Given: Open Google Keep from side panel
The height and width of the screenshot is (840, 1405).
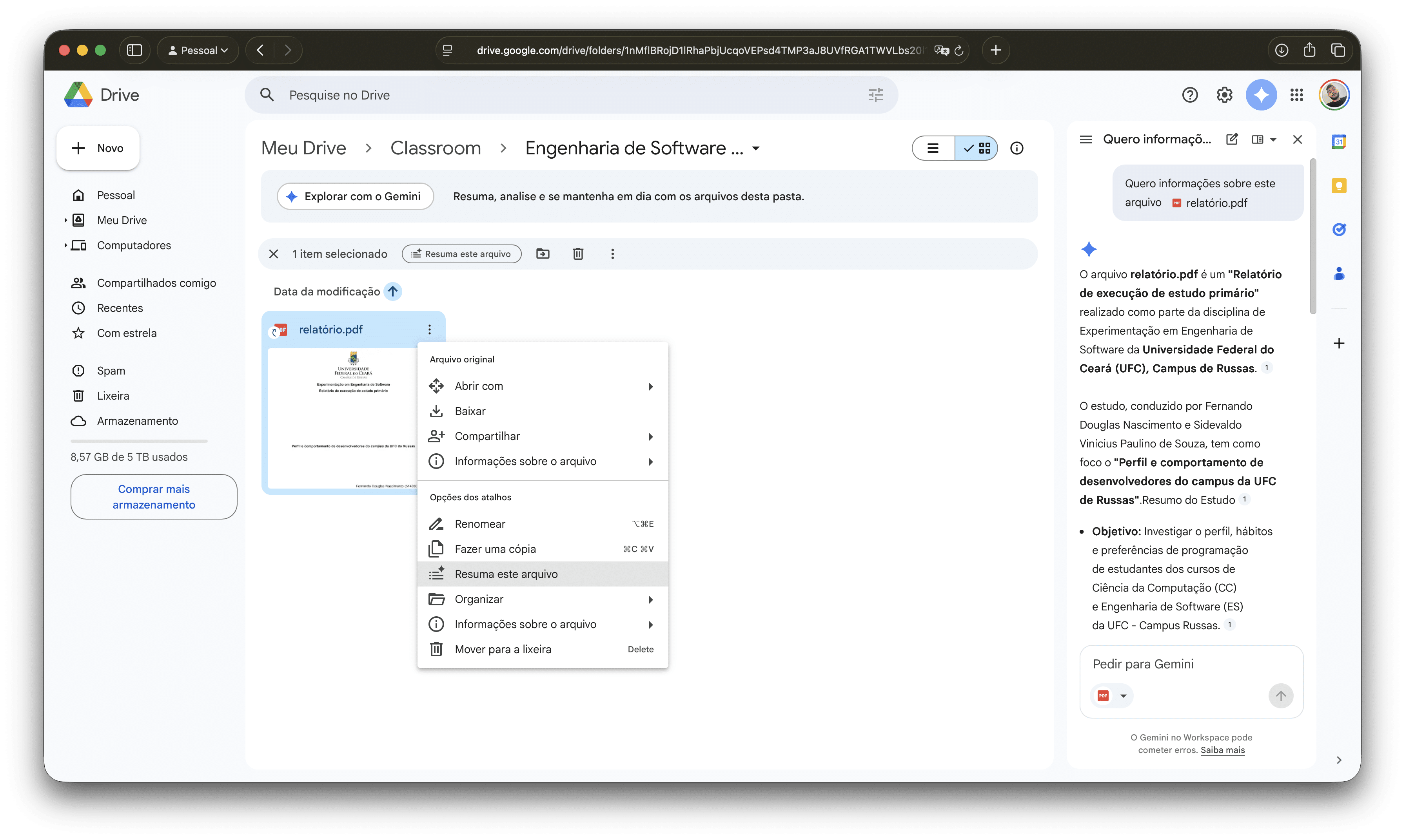Looking at the screenshot, I should [x=1339, y=186].
